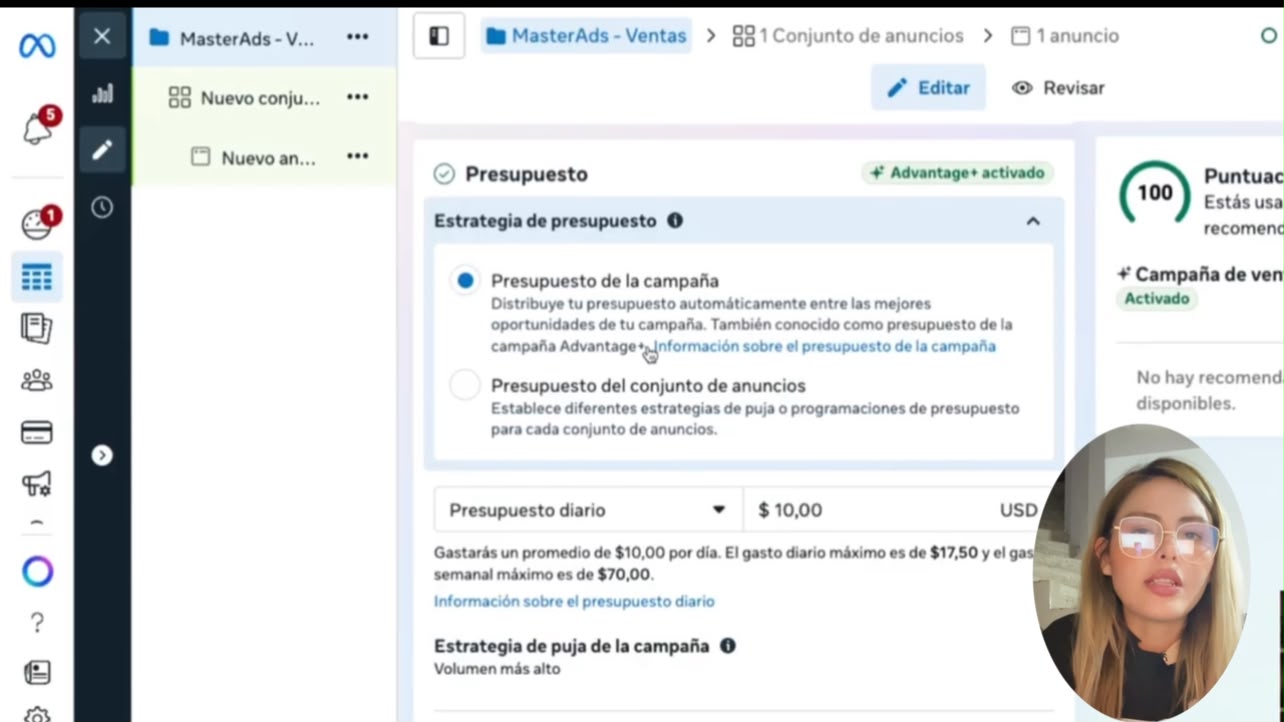Open the audiences people icon

[37, 380]
